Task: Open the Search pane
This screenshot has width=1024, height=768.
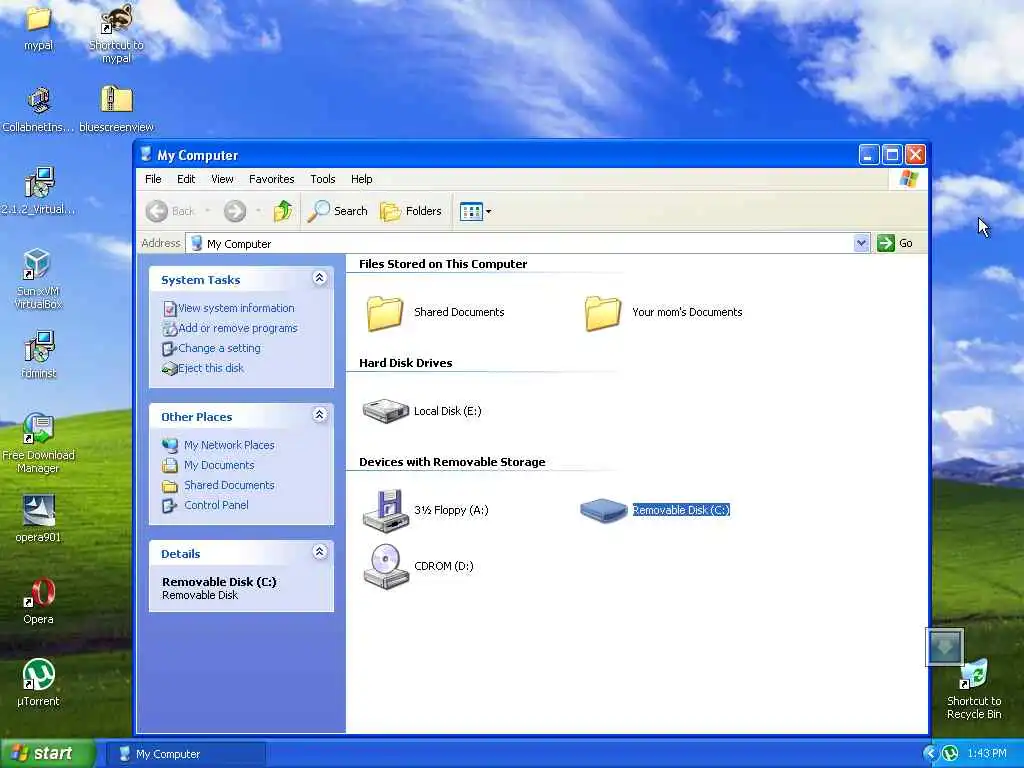Action: 337,211
